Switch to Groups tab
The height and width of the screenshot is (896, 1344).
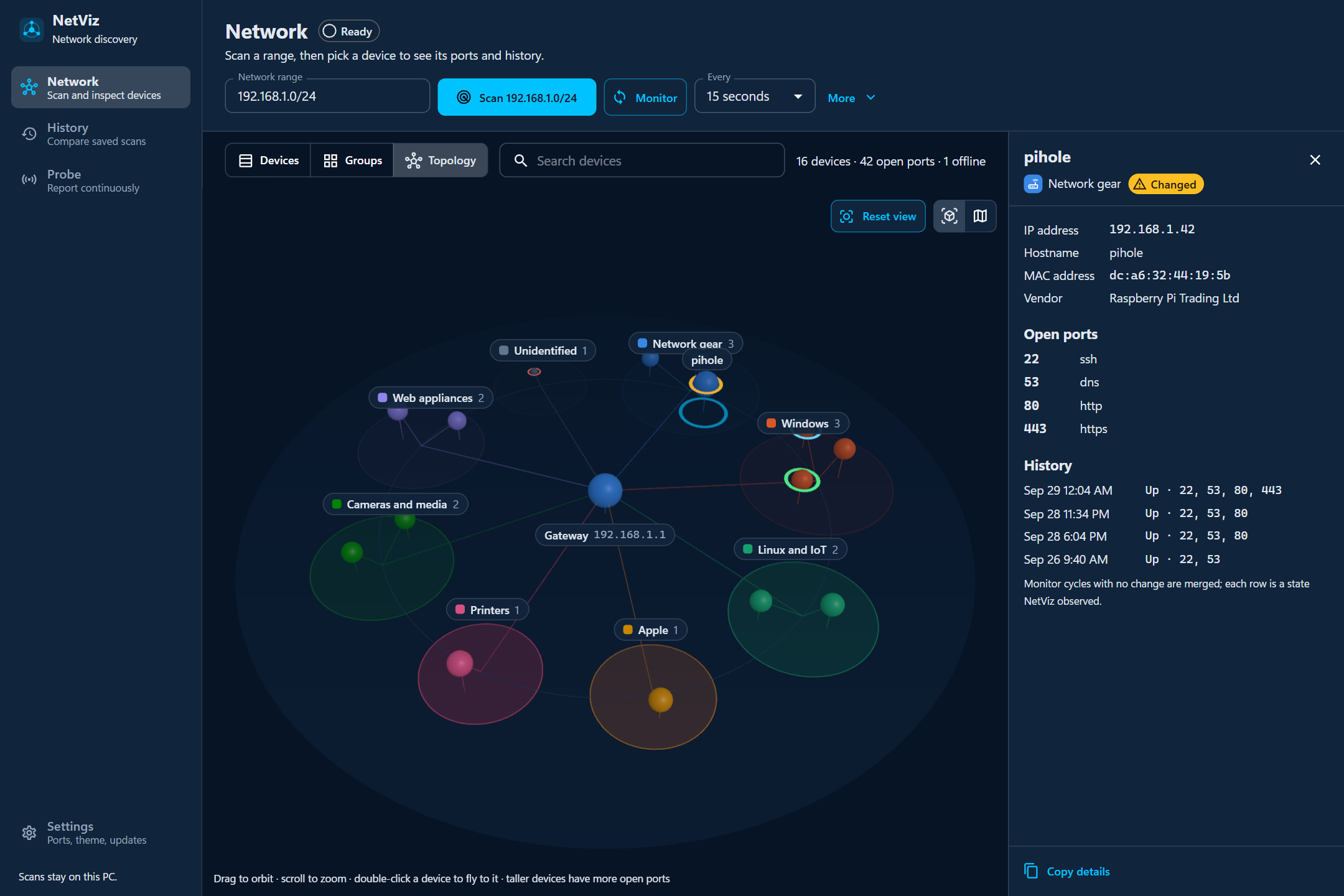pos(352,161)
